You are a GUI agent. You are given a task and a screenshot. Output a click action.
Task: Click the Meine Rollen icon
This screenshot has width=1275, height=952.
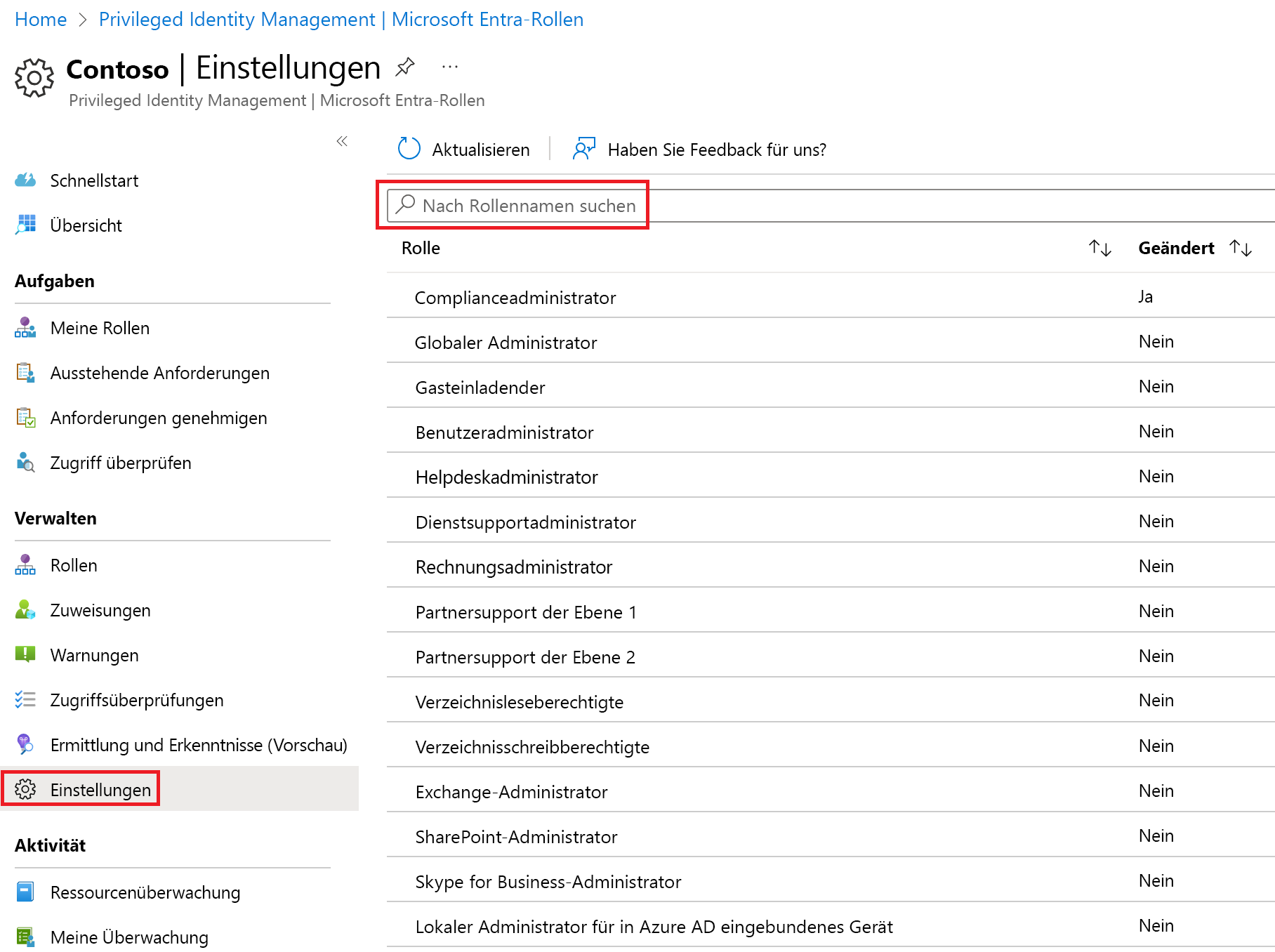click(x=25, y=327)
